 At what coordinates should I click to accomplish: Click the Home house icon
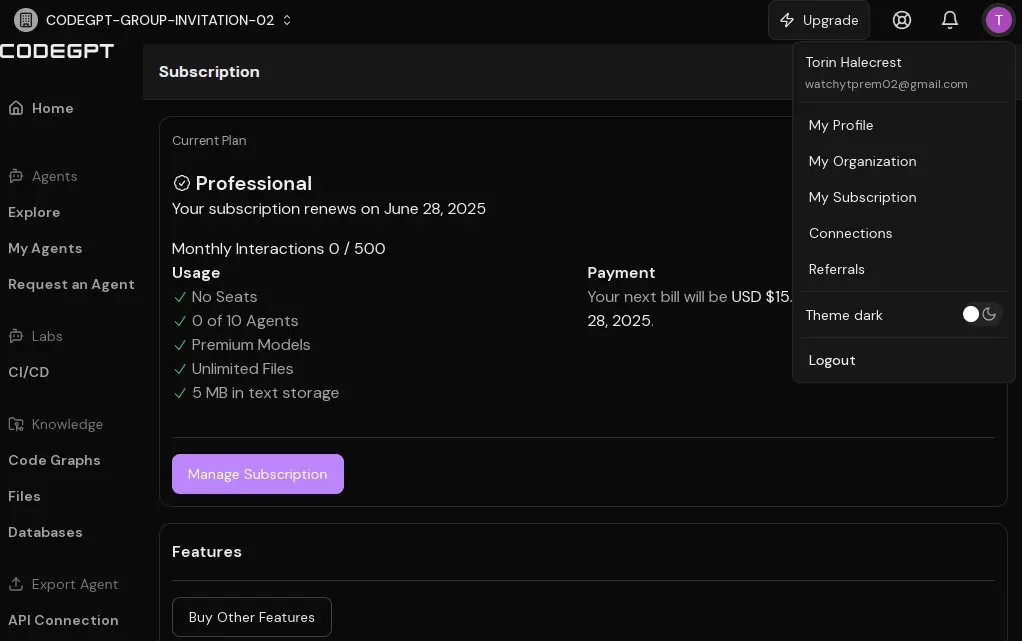point(16,108)
